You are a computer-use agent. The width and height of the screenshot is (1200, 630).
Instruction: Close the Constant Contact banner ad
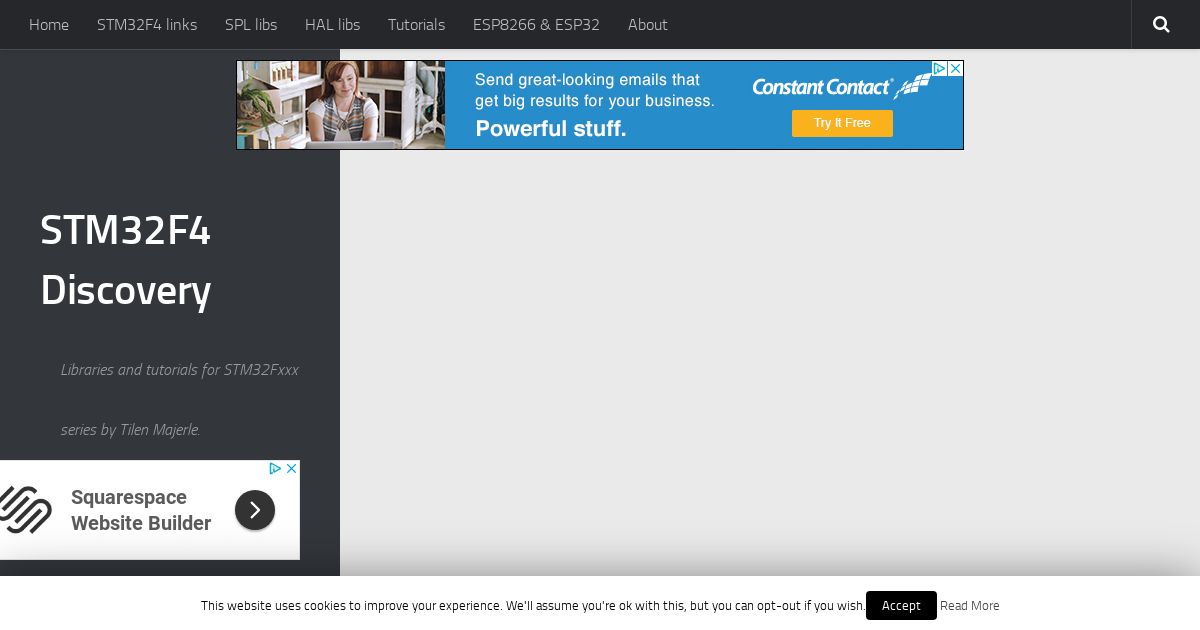tap(955, 68)
